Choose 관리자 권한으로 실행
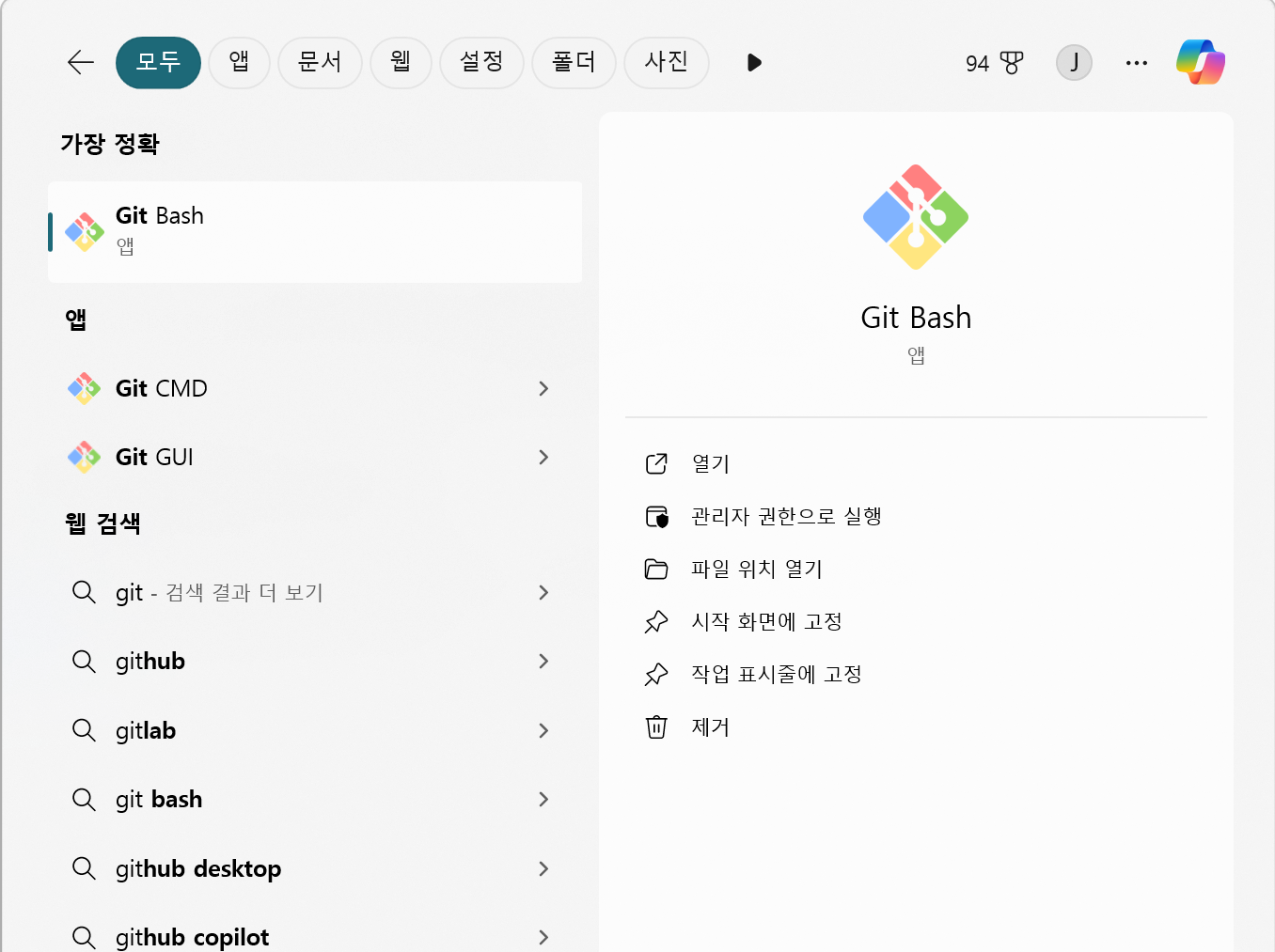The width and height of the screenshot is (1275, 952). click(786, 516)
